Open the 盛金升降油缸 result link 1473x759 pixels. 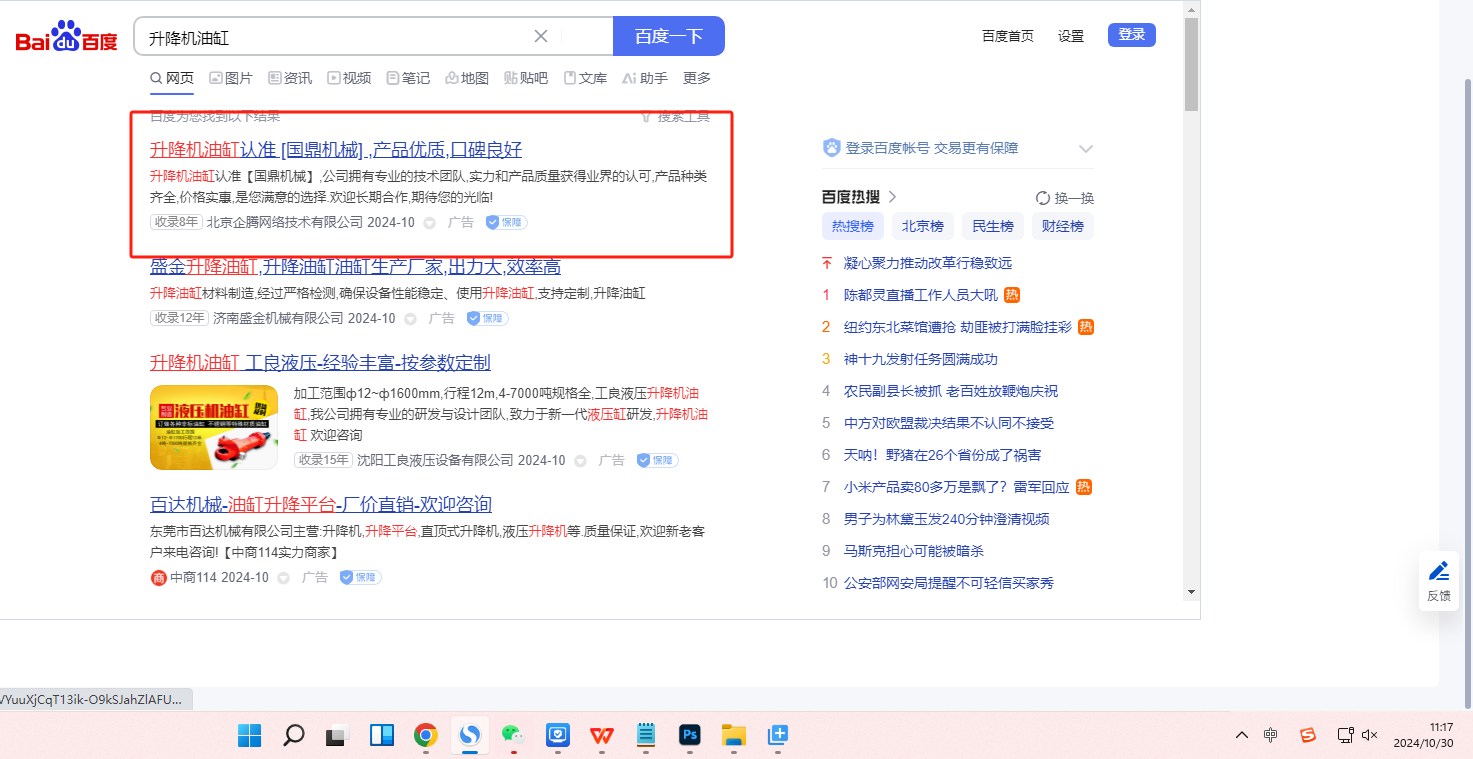coord(355,266)
